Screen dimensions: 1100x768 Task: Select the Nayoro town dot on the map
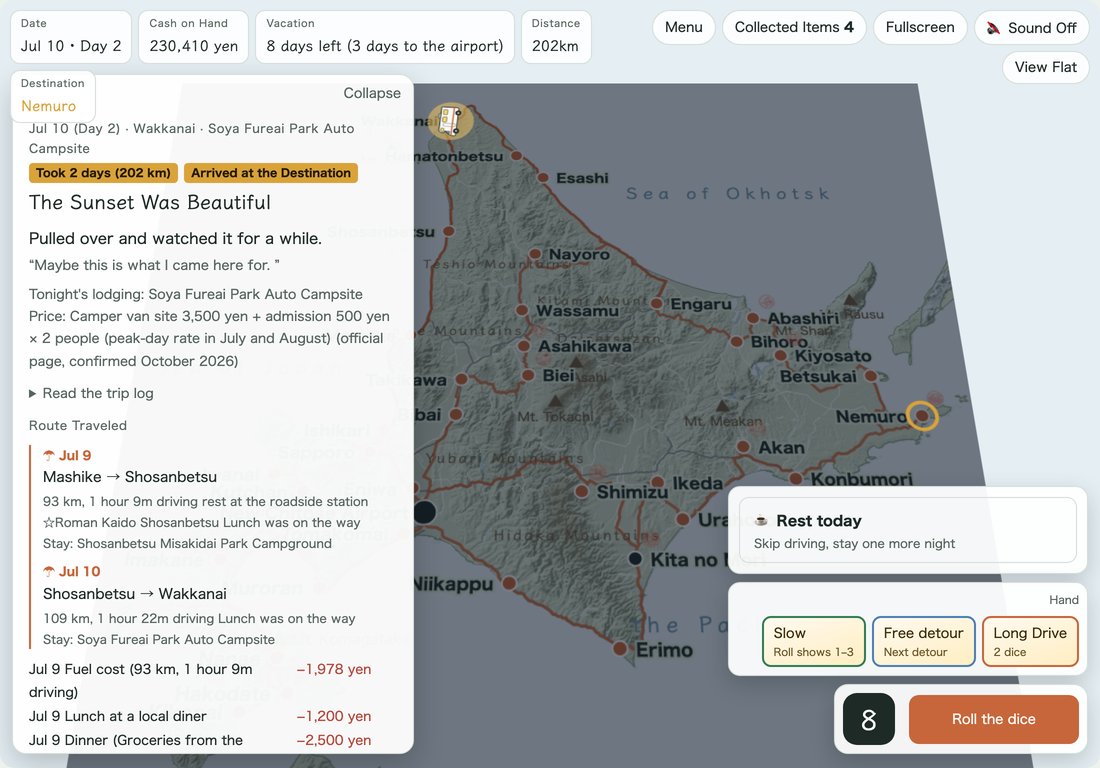click(x=535, y=254)
